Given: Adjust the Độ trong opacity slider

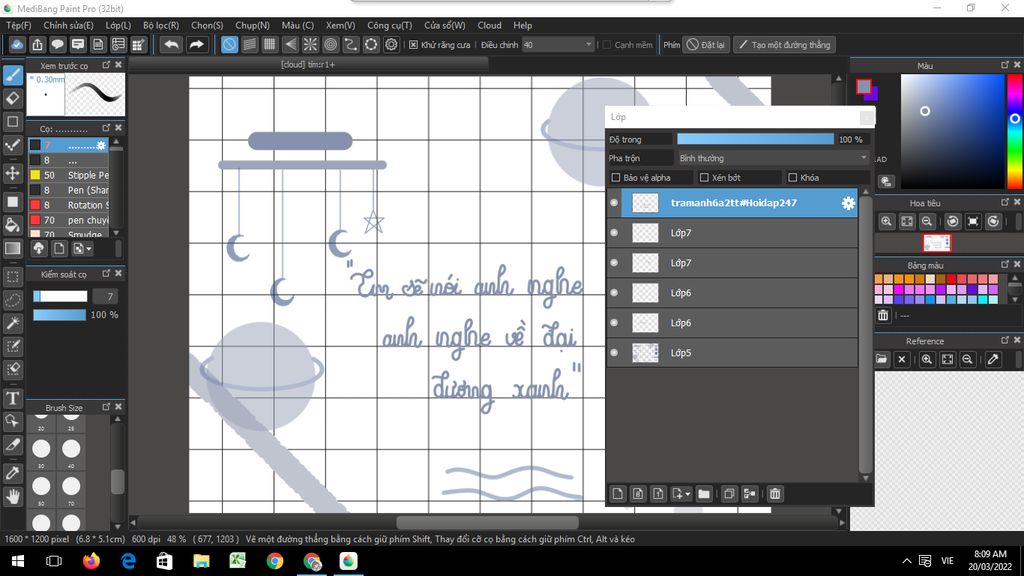Looking at the screenshot, I should click(755, 139).
